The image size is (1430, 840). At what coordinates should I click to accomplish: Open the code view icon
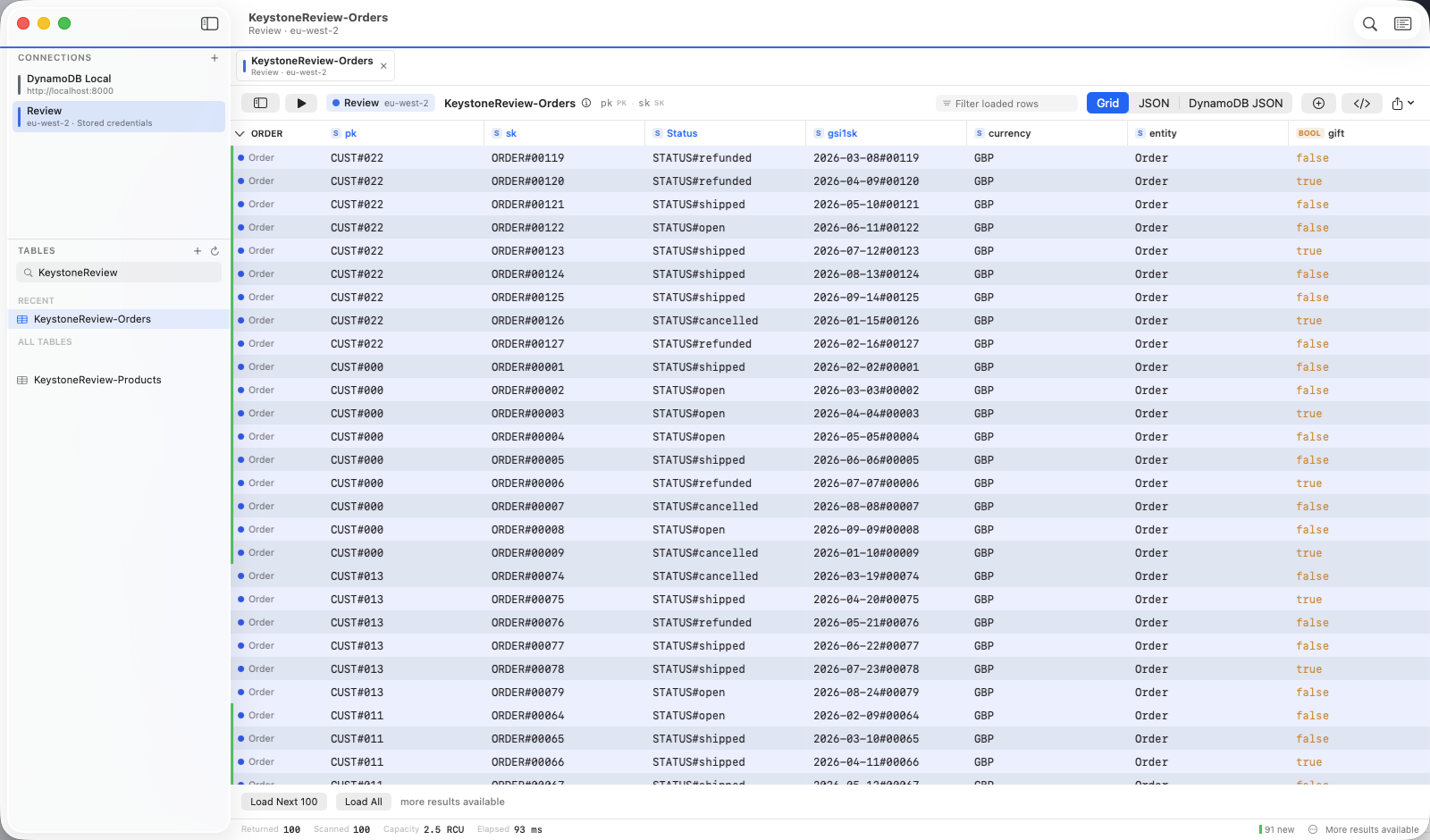coord(1362,104)
